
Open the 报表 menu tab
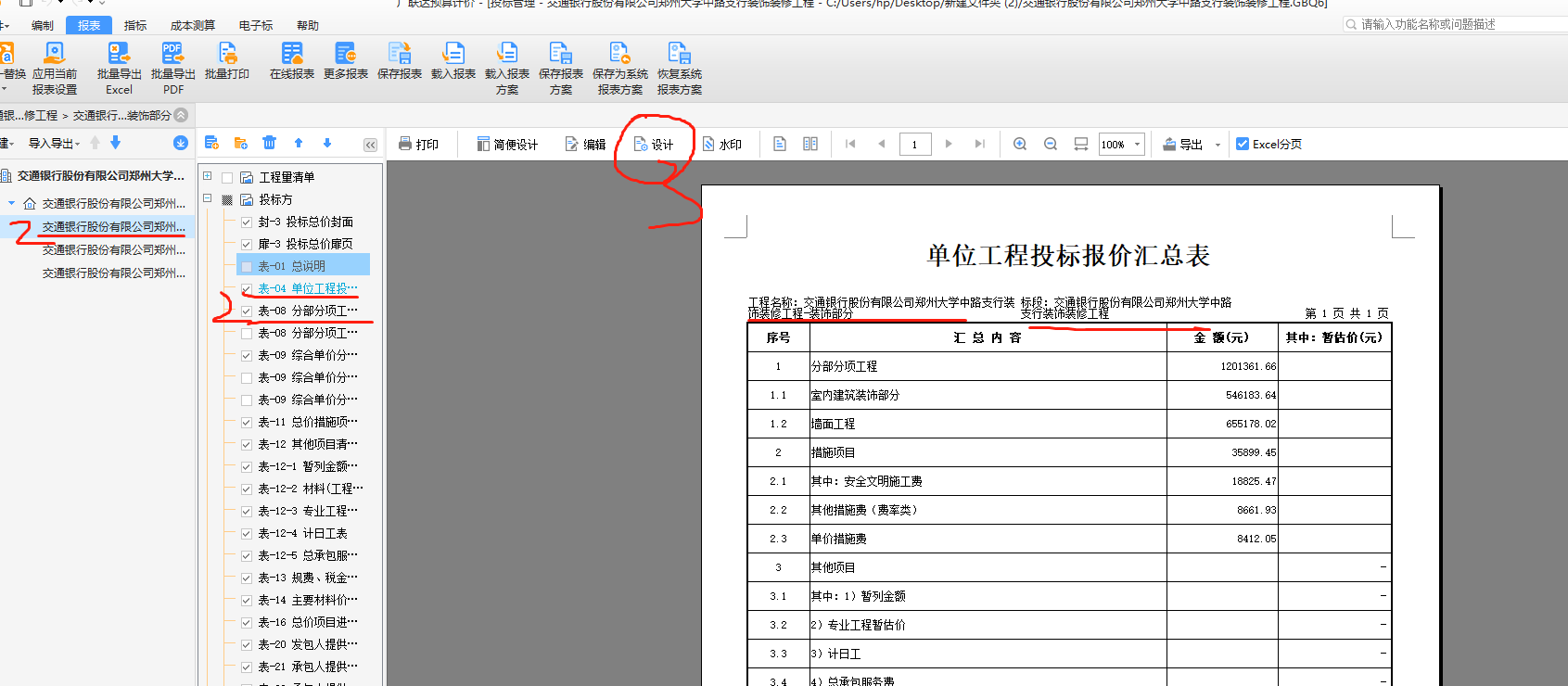point(89,25)
